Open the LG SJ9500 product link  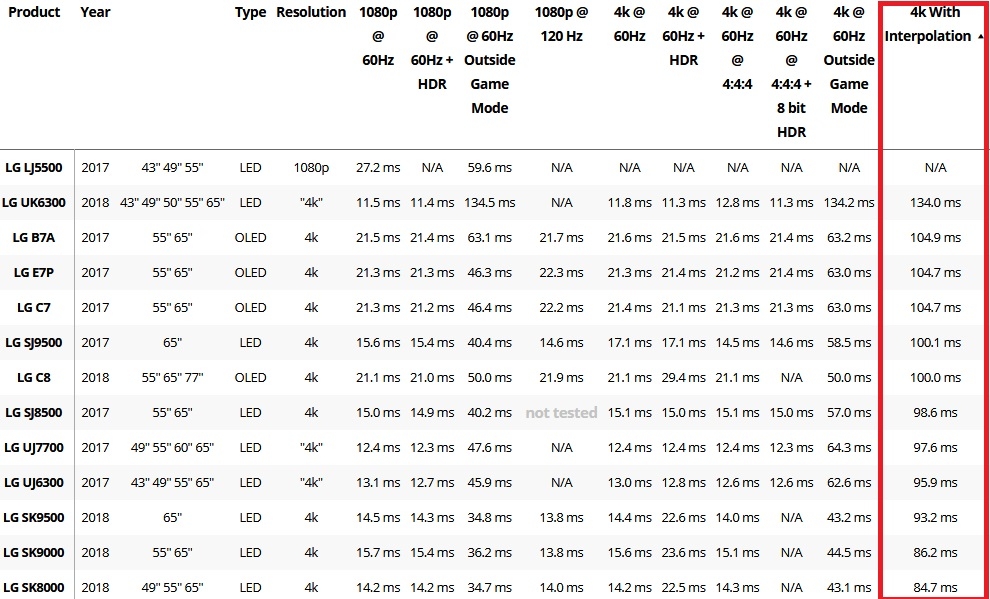34,343
